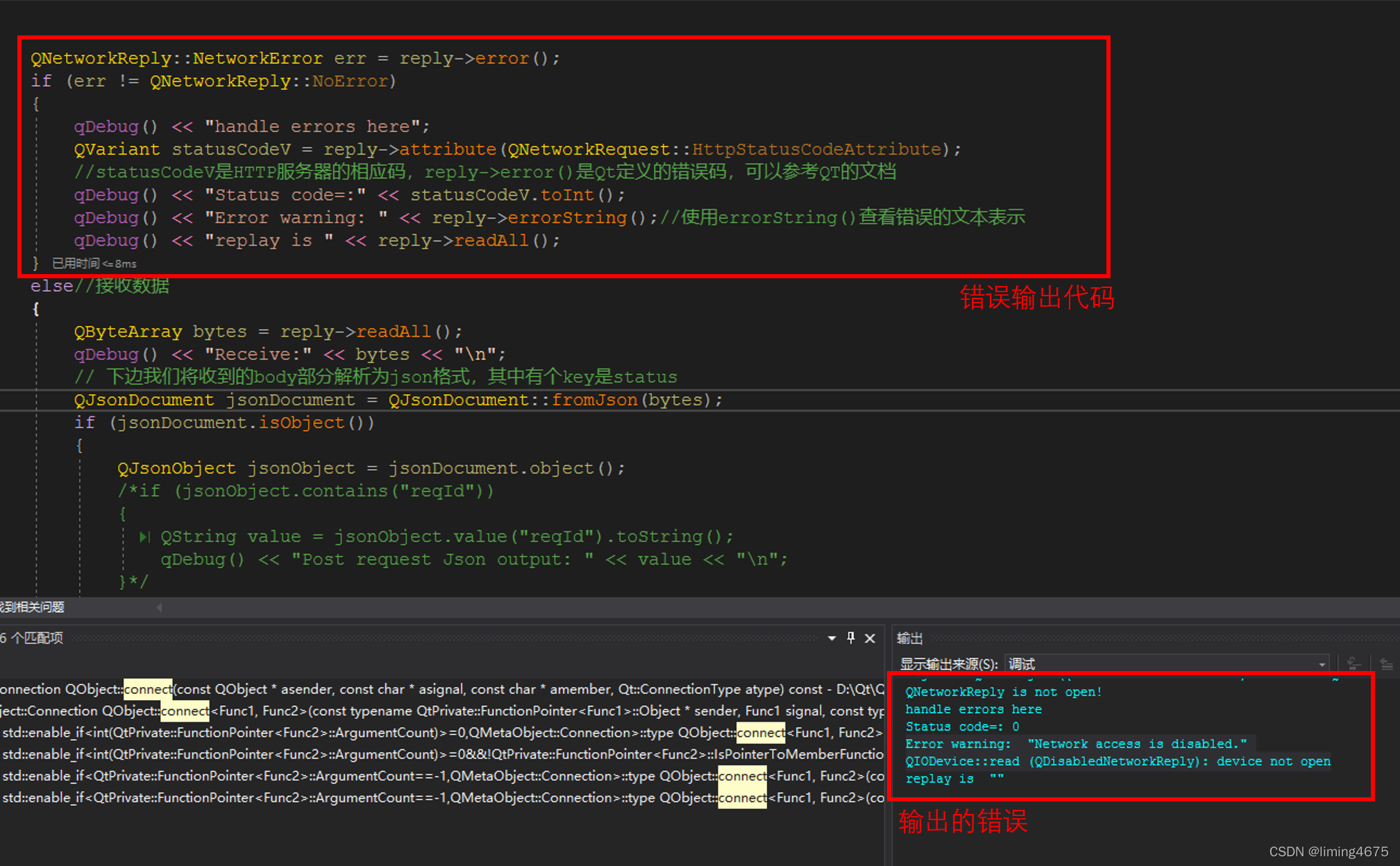
Task: Click the first icon right of output source
Action: (x=1353, y=664)
